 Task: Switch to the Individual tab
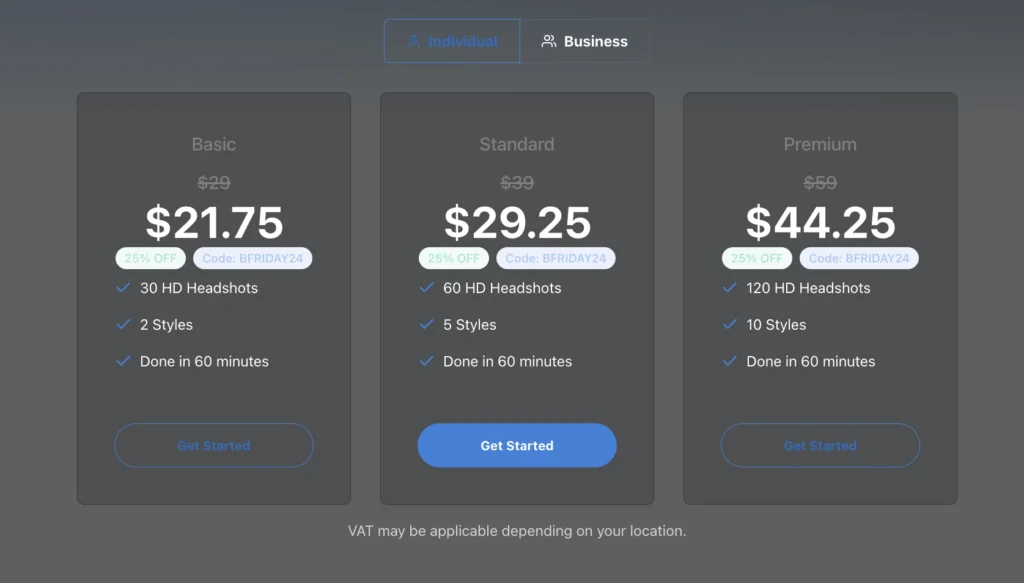452,42
